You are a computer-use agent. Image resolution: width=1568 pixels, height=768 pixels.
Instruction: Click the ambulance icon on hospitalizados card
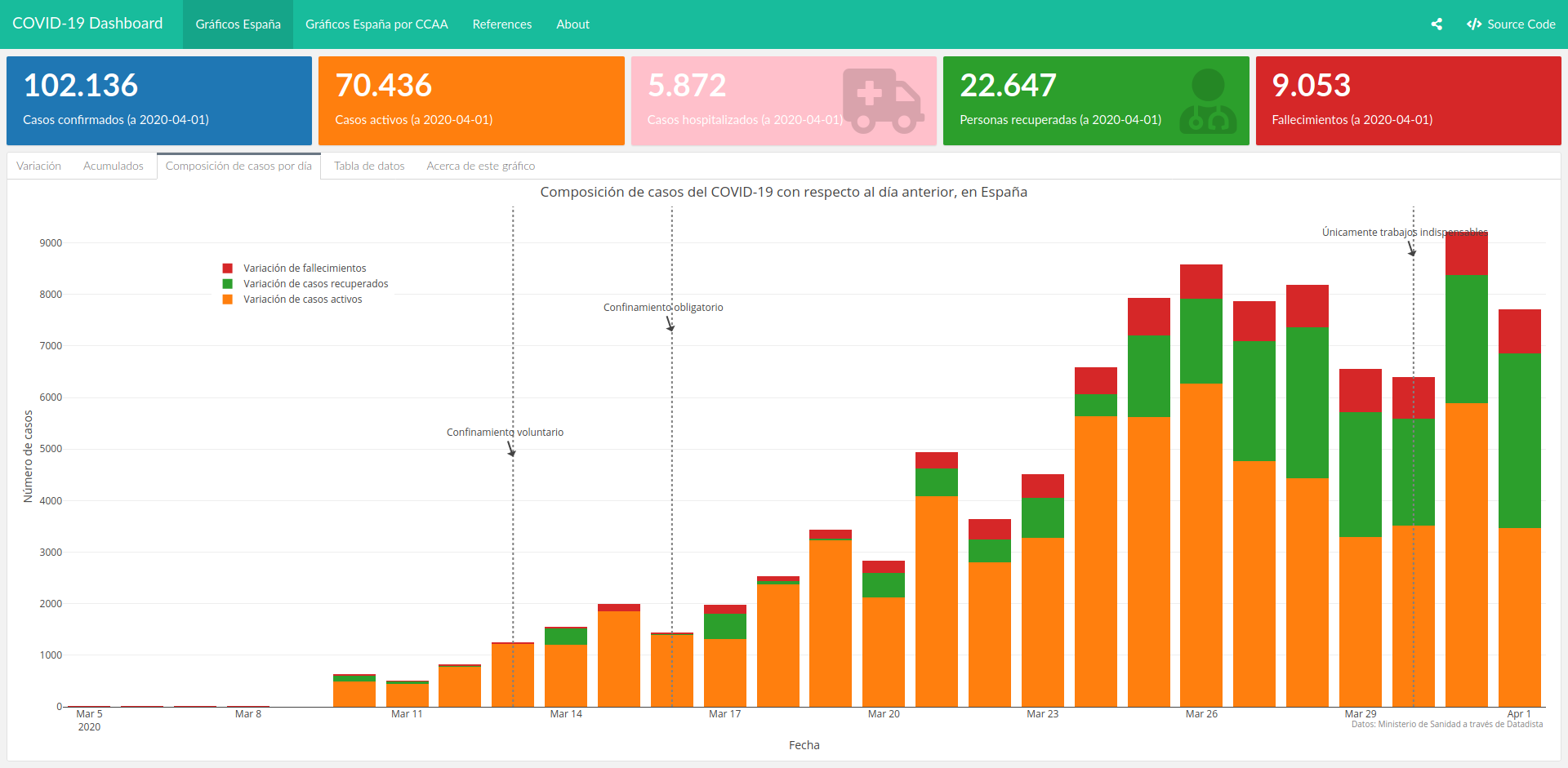pyautogui.click(x=883, y=100)
